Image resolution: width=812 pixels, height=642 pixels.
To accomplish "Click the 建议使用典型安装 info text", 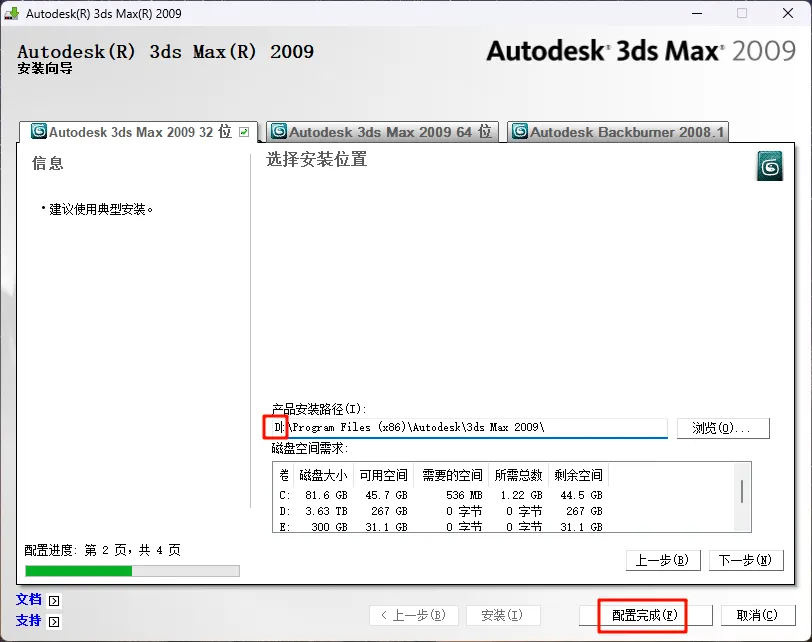I will (98, 209).
